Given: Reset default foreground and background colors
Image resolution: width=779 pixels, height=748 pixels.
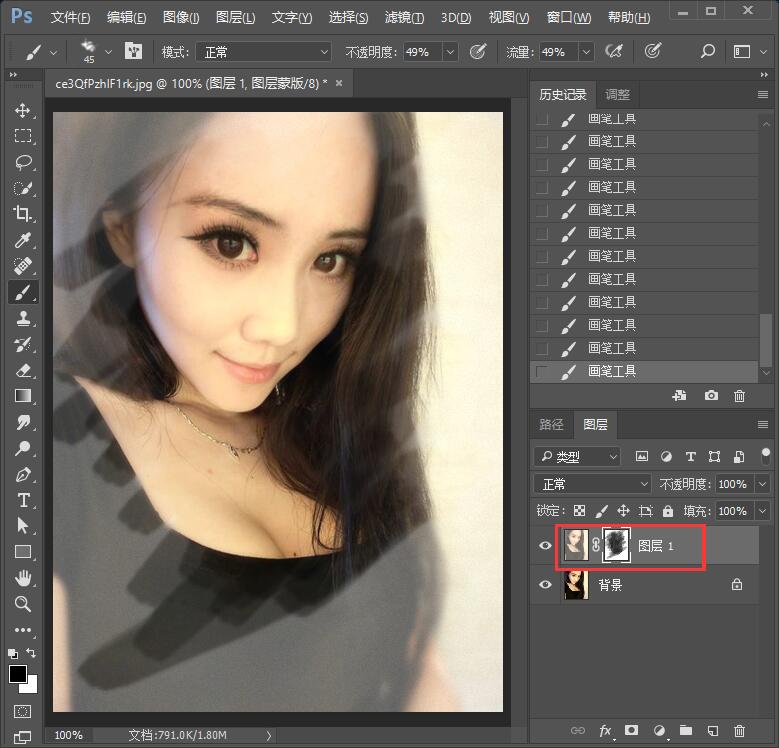Looking at the screenshot, I should click(x=13, y=654).
